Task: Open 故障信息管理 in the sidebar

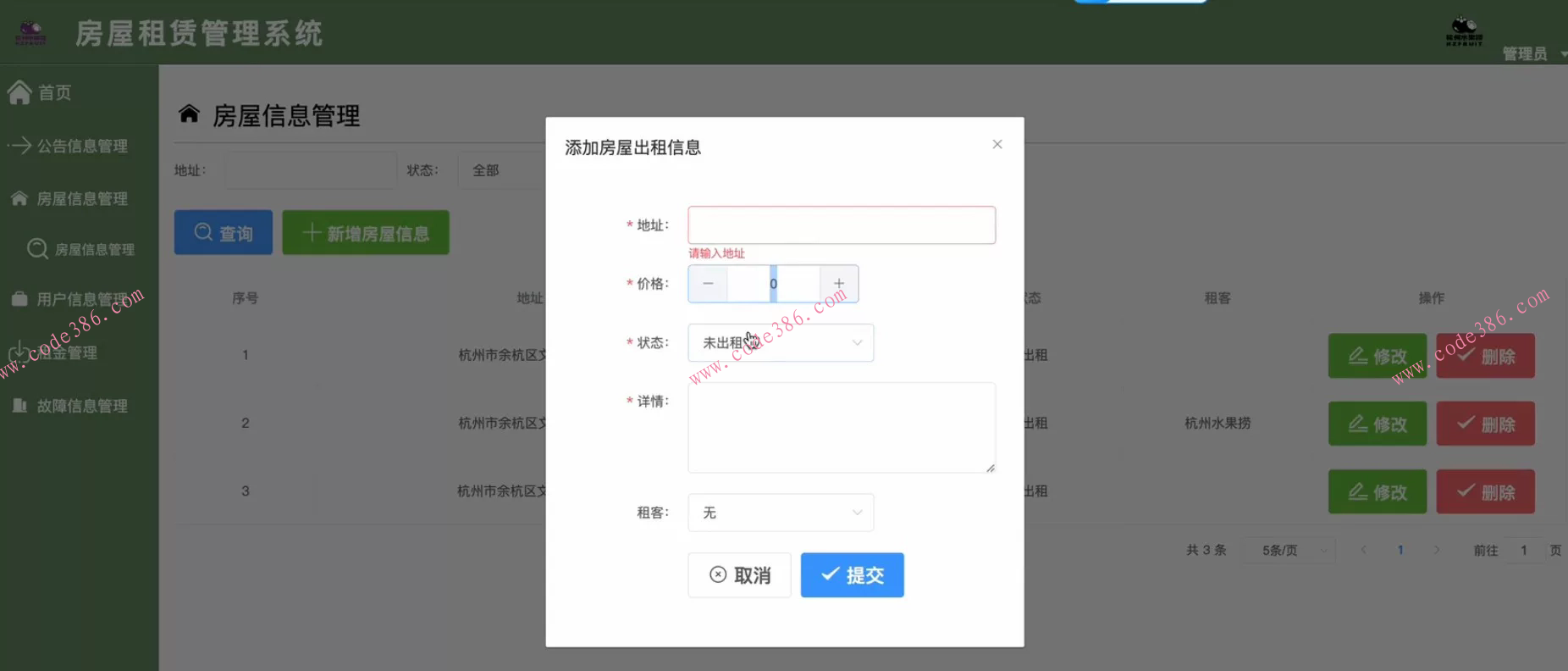Action: (x=82, y=406)
